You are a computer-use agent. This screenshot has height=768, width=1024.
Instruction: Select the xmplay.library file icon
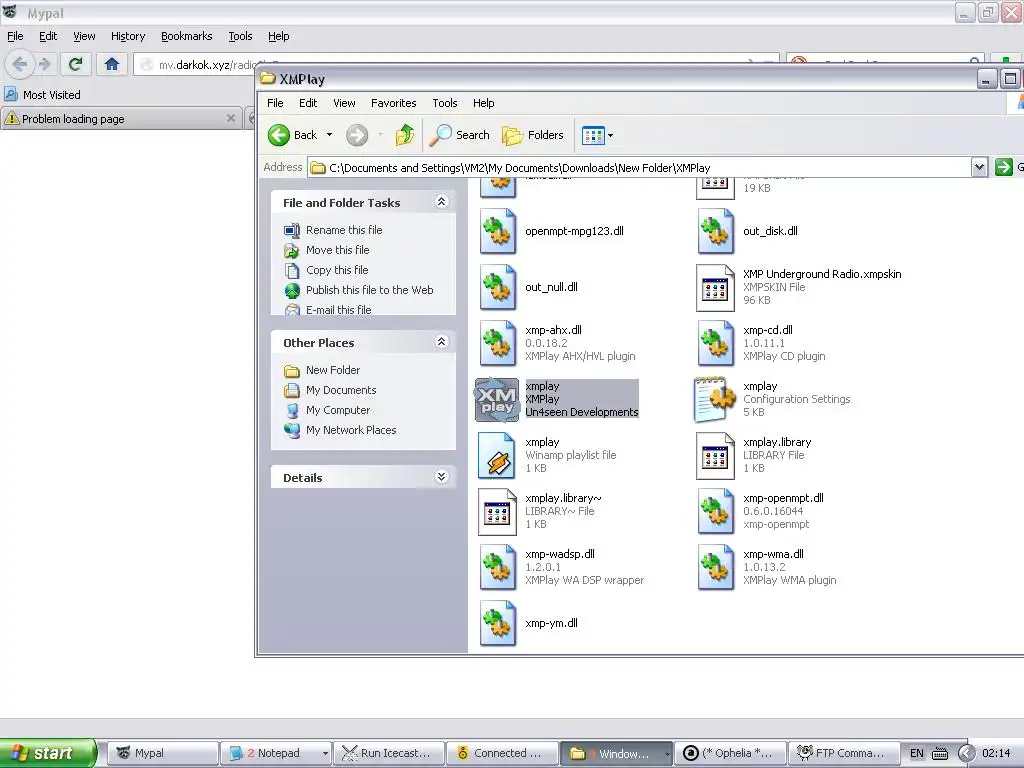(x=716, y=456)
